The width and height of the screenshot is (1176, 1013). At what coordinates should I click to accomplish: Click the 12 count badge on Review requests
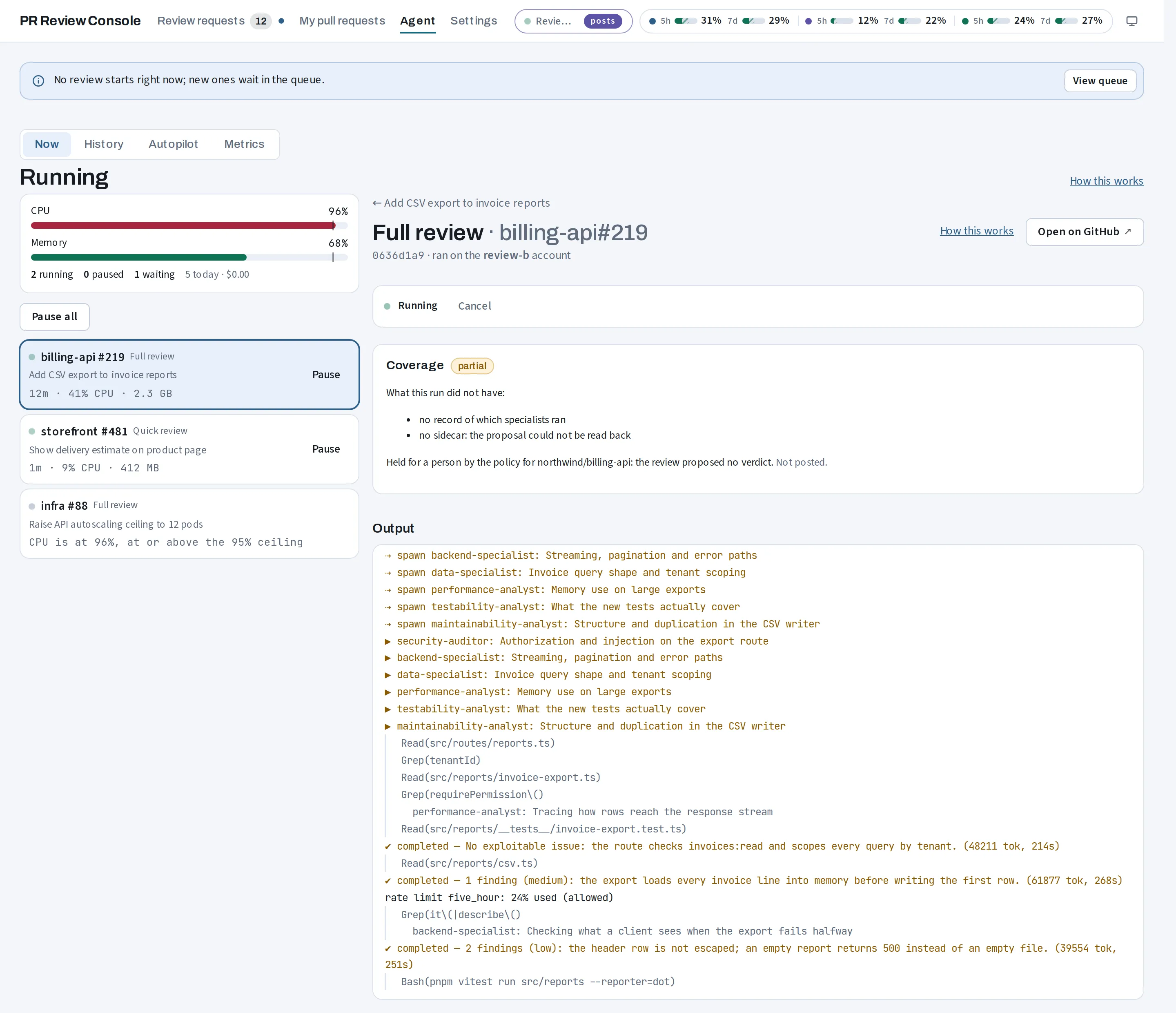coord(261,21)
